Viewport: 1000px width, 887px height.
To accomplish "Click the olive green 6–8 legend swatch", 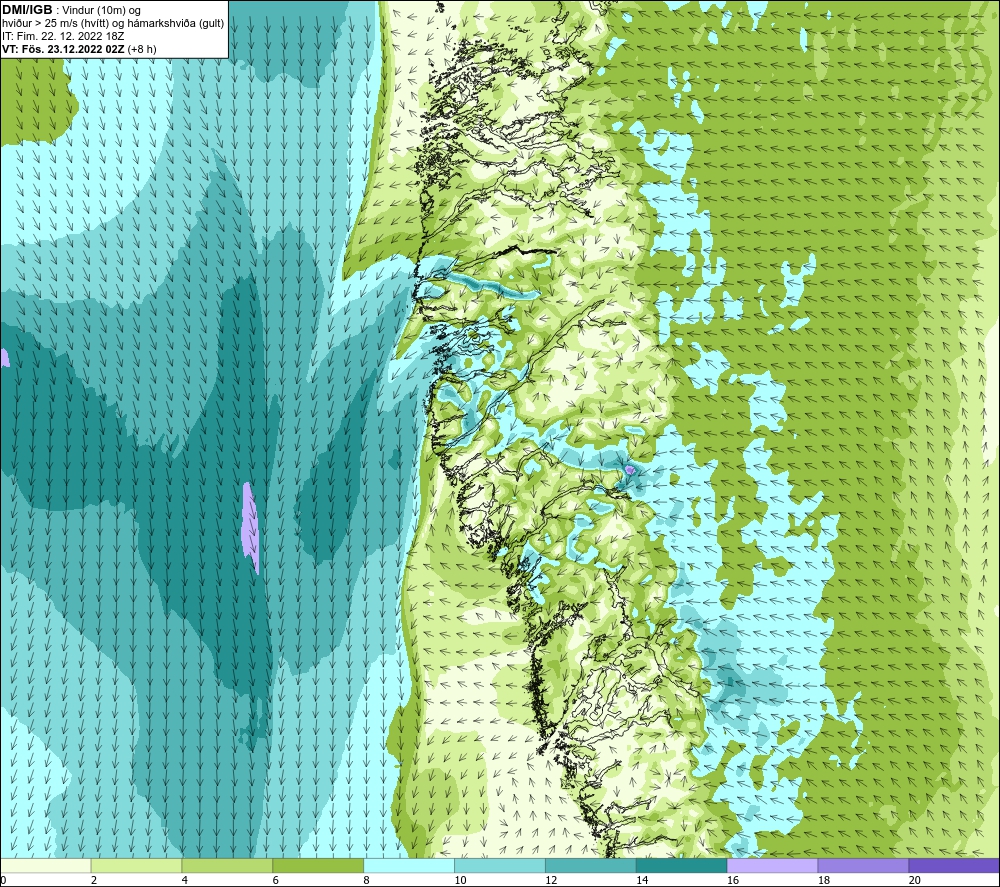I will pyautogui.click(x=318, y=865).
